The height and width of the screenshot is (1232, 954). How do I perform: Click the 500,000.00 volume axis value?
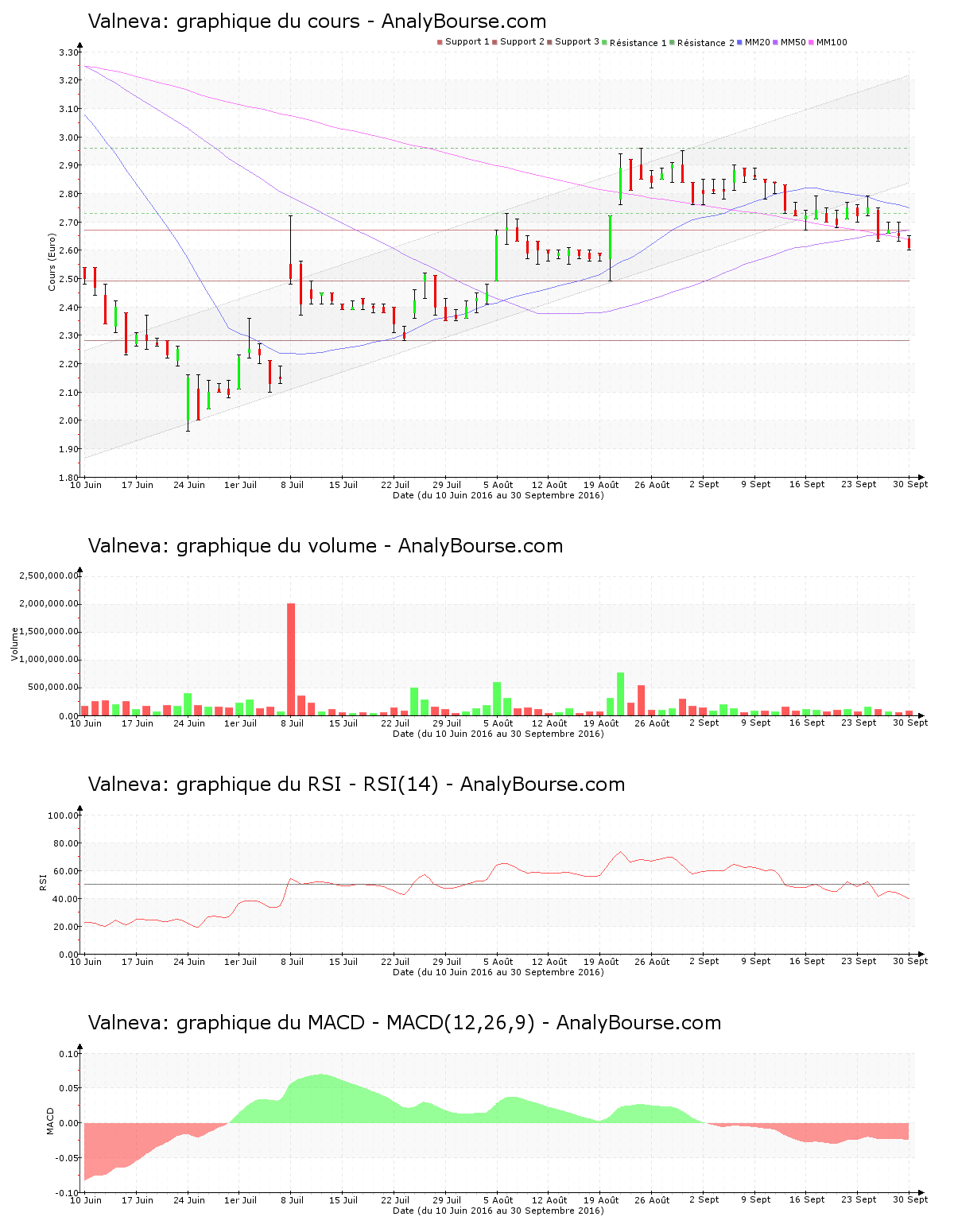tap(52, 688)
